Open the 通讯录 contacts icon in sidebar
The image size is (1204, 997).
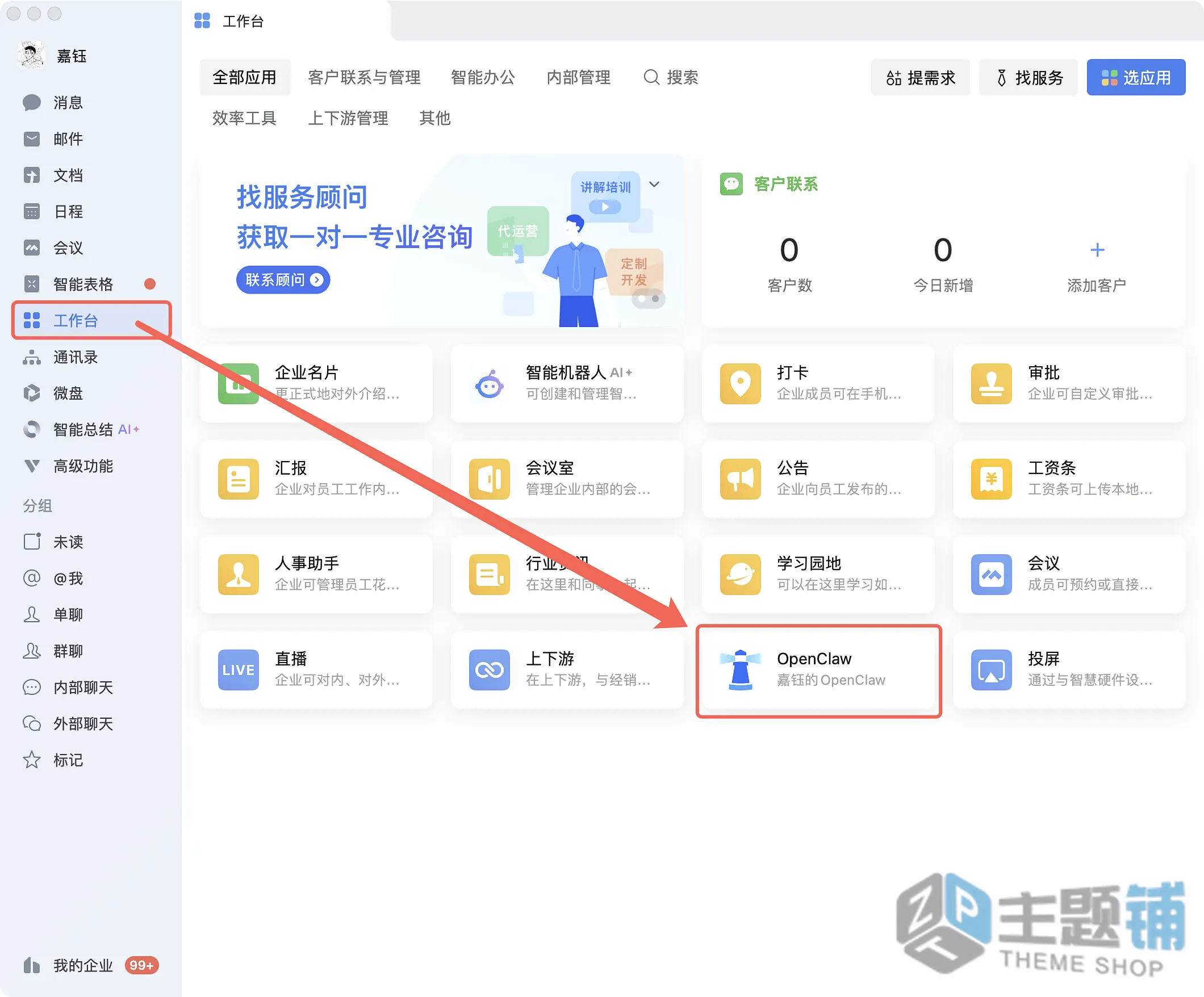[x=32, y=357]
